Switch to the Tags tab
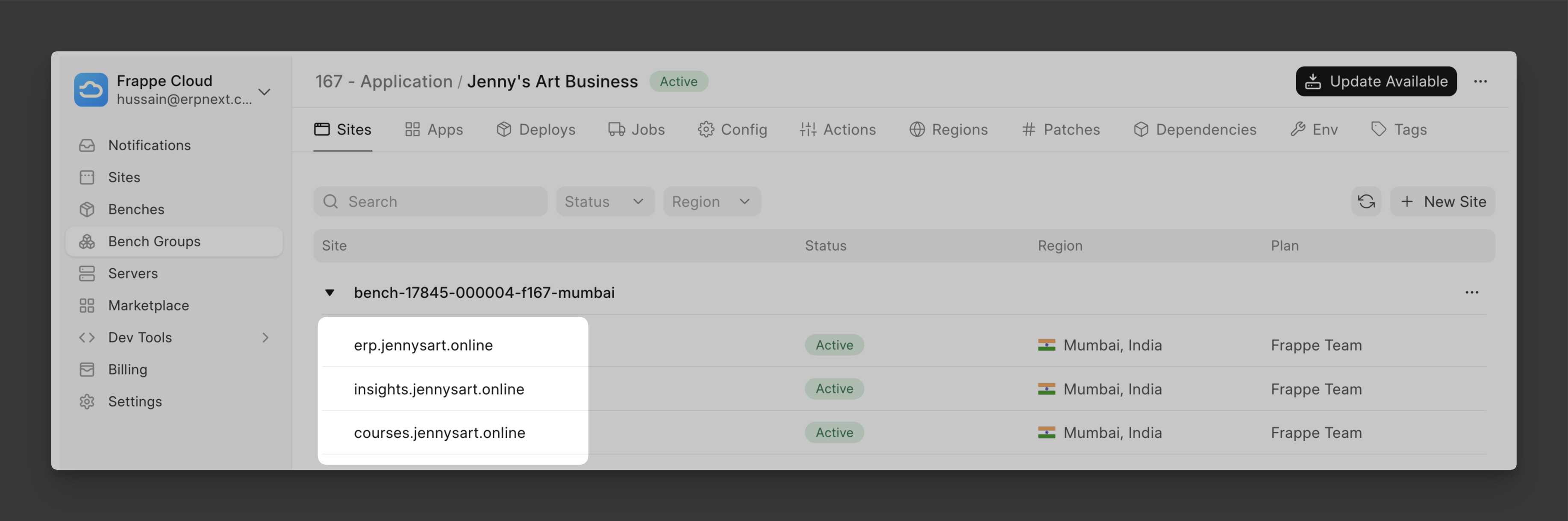Screen dimensions: 1568x521 coord(1399,129)
